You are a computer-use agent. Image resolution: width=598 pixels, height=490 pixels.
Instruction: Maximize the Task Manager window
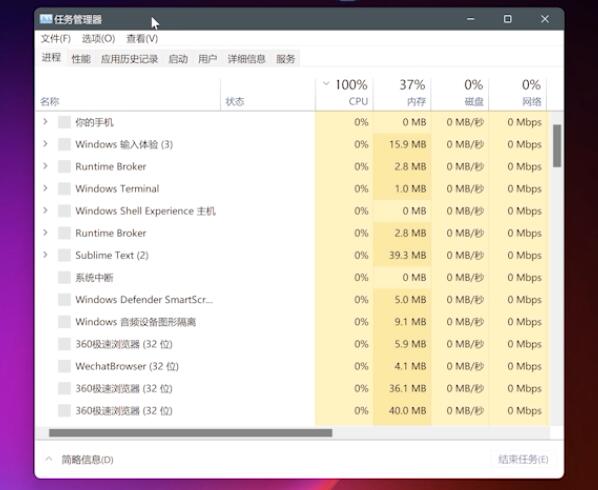[x=508, y=19]
